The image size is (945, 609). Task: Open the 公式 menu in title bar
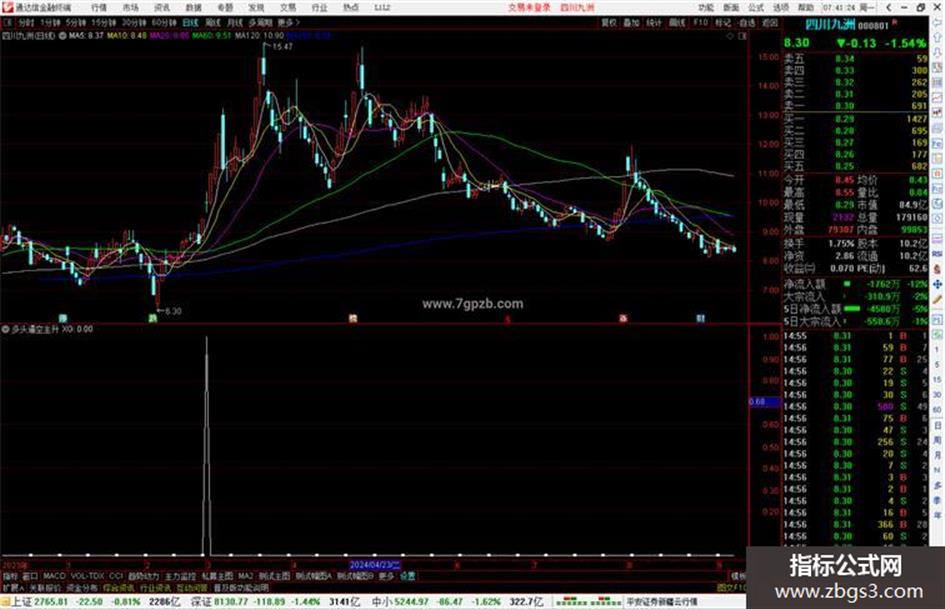756,7
